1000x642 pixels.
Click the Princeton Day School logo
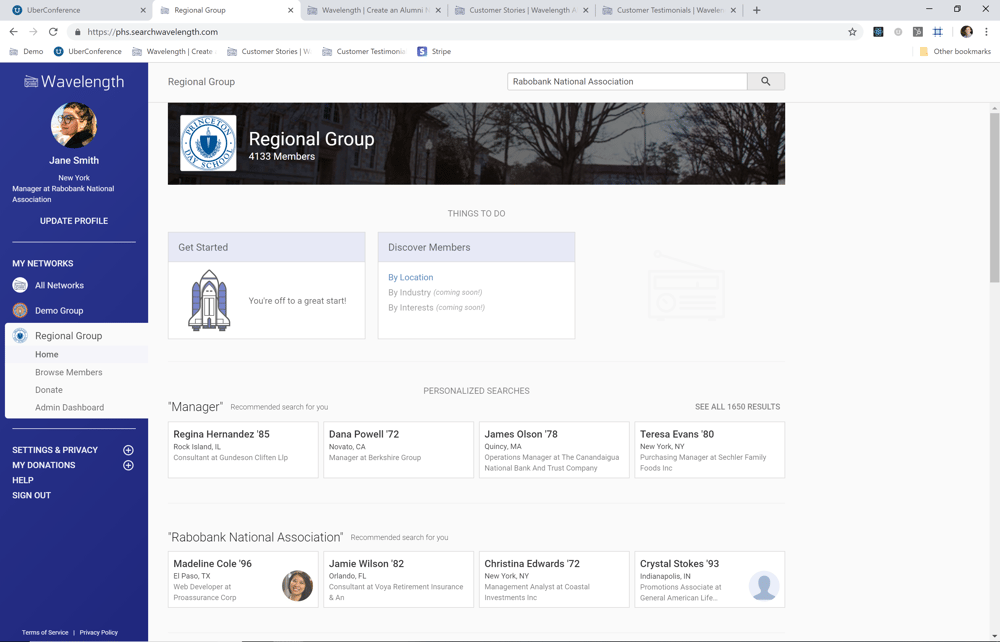click(208, 143)
